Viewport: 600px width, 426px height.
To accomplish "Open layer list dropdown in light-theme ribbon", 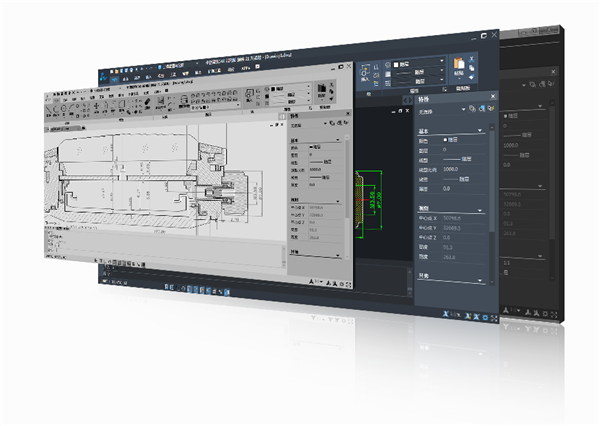I will (x=238, y=104).
